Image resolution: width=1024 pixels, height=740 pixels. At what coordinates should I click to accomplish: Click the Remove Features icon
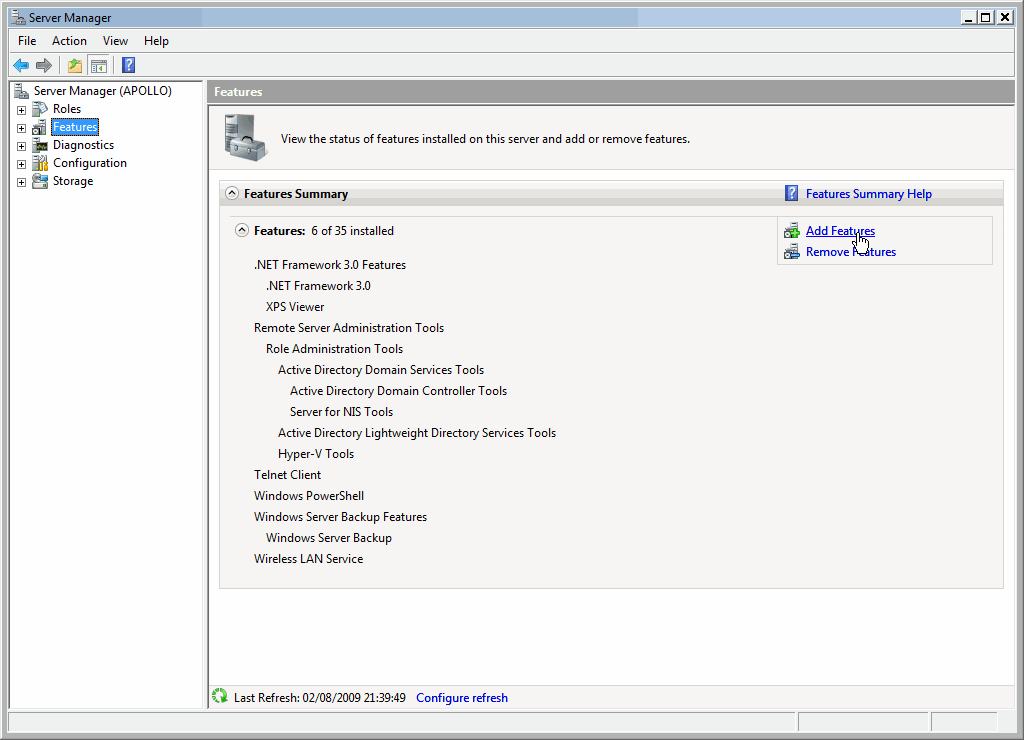click(792, 251)
